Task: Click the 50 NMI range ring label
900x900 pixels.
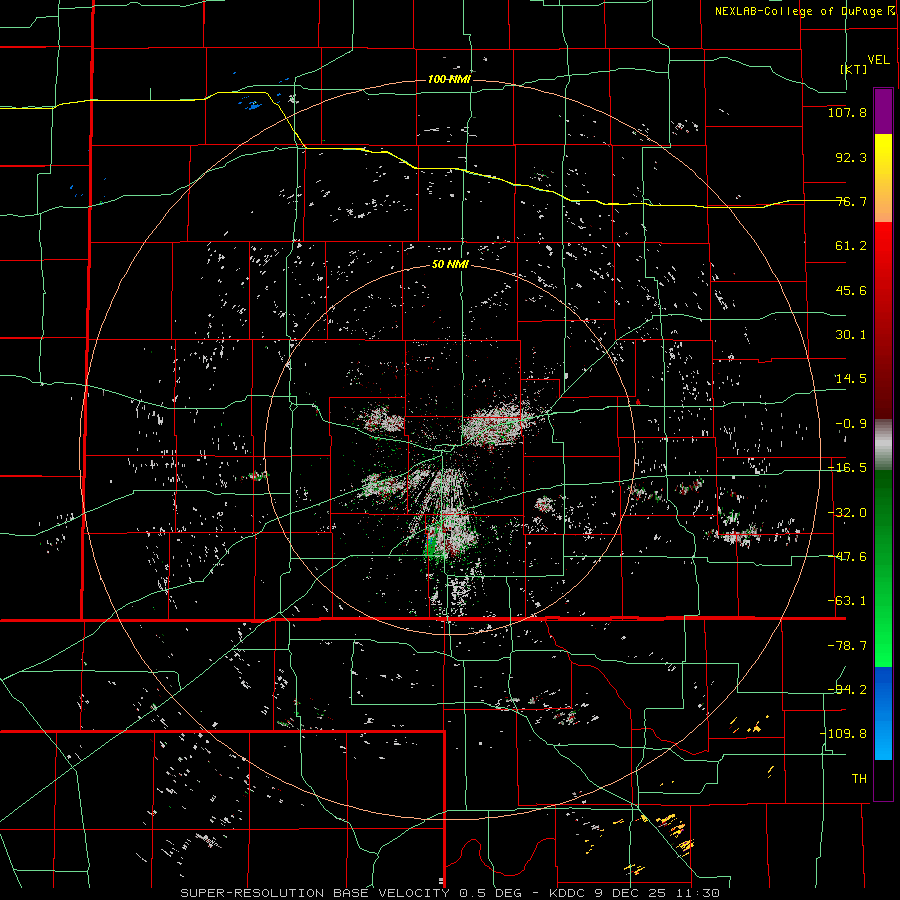Action: pyautogui.click(x=450, y=265)
